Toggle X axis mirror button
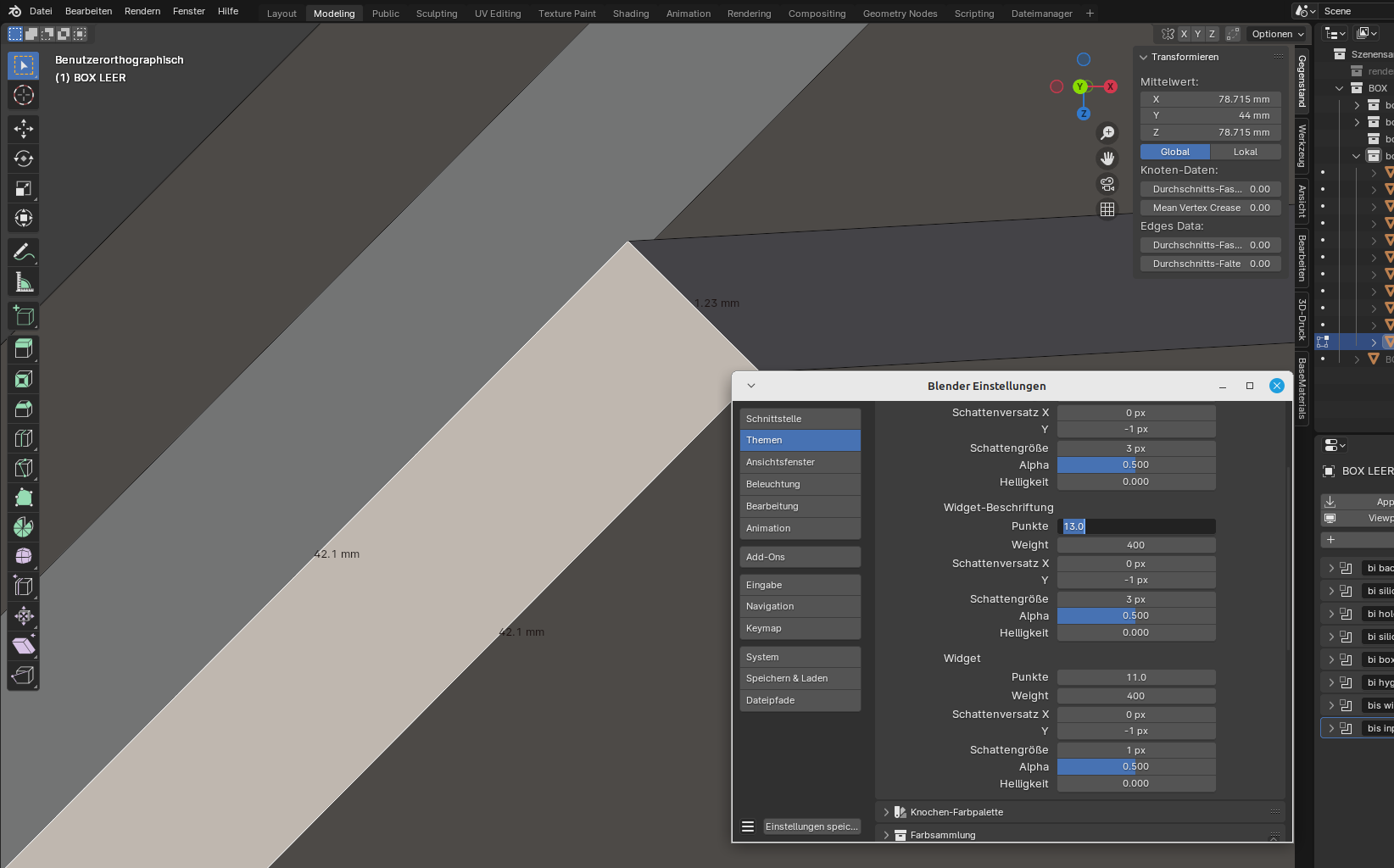Viewport: 1394px width, 868px height. (1184, 34)
